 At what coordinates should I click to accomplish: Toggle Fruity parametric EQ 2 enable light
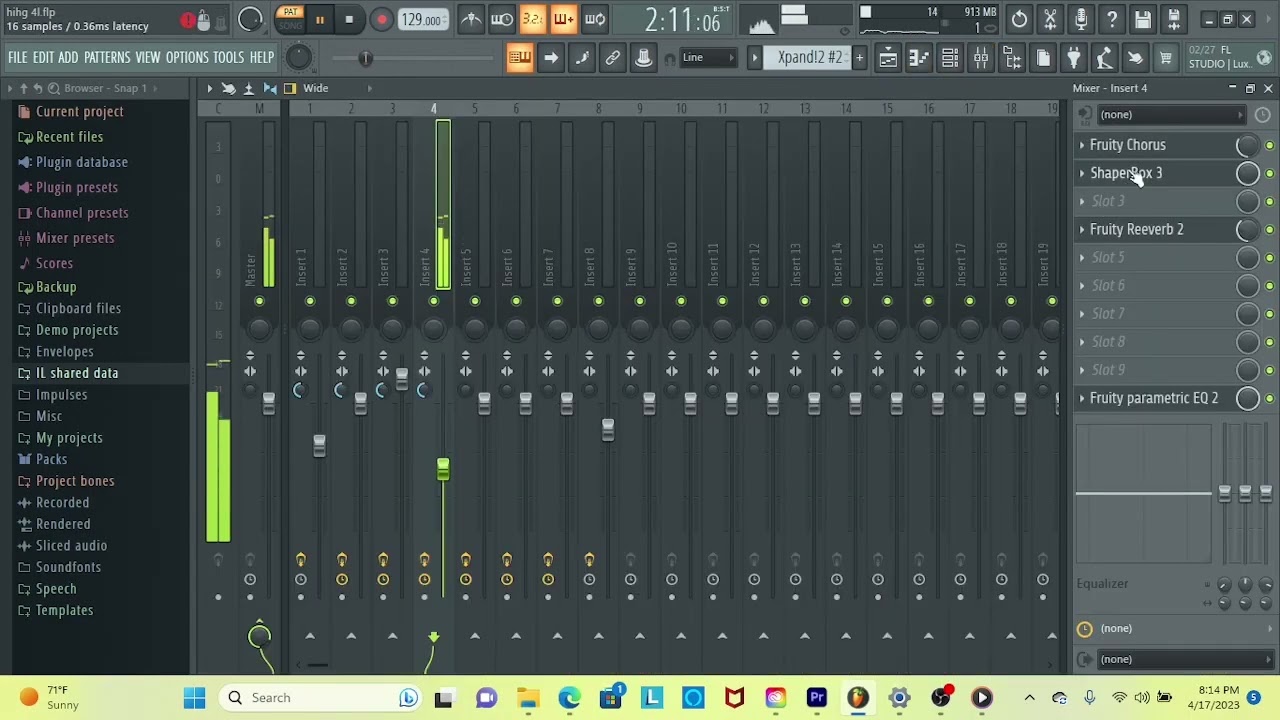point(1269,399)
